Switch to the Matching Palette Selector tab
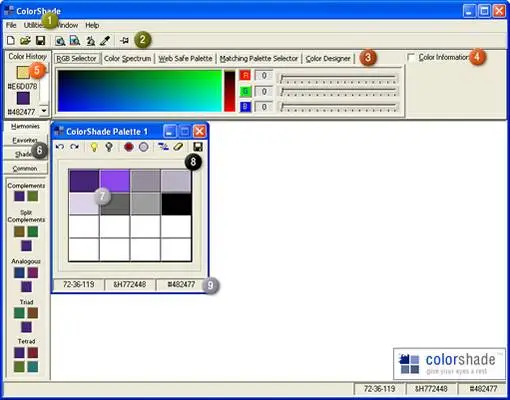Image resolution: width=510 pixels, height=400 pixels. (x=259, y=59)
